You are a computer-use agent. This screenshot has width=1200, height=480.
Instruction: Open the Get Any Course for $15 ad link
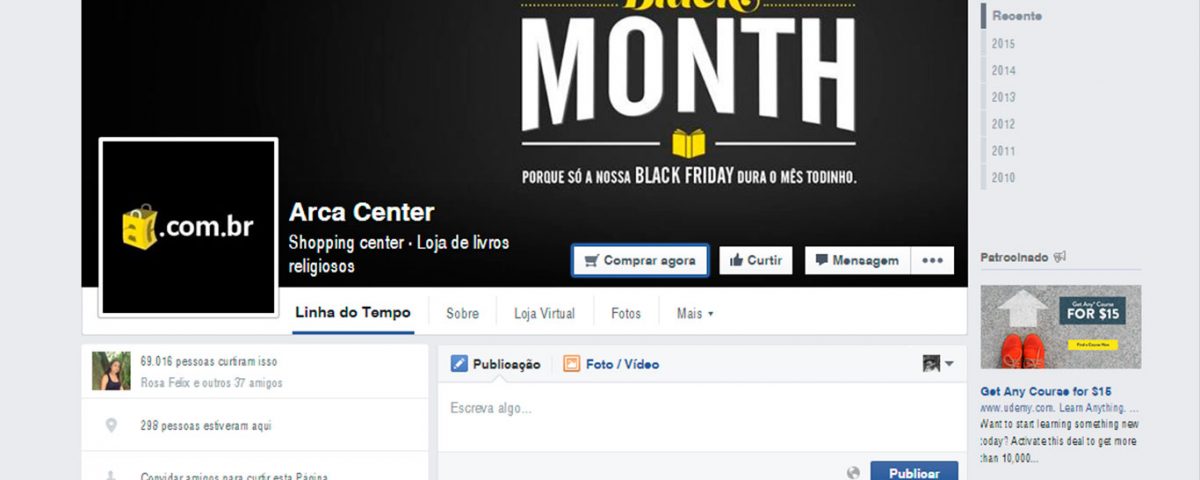(1046, 391)
